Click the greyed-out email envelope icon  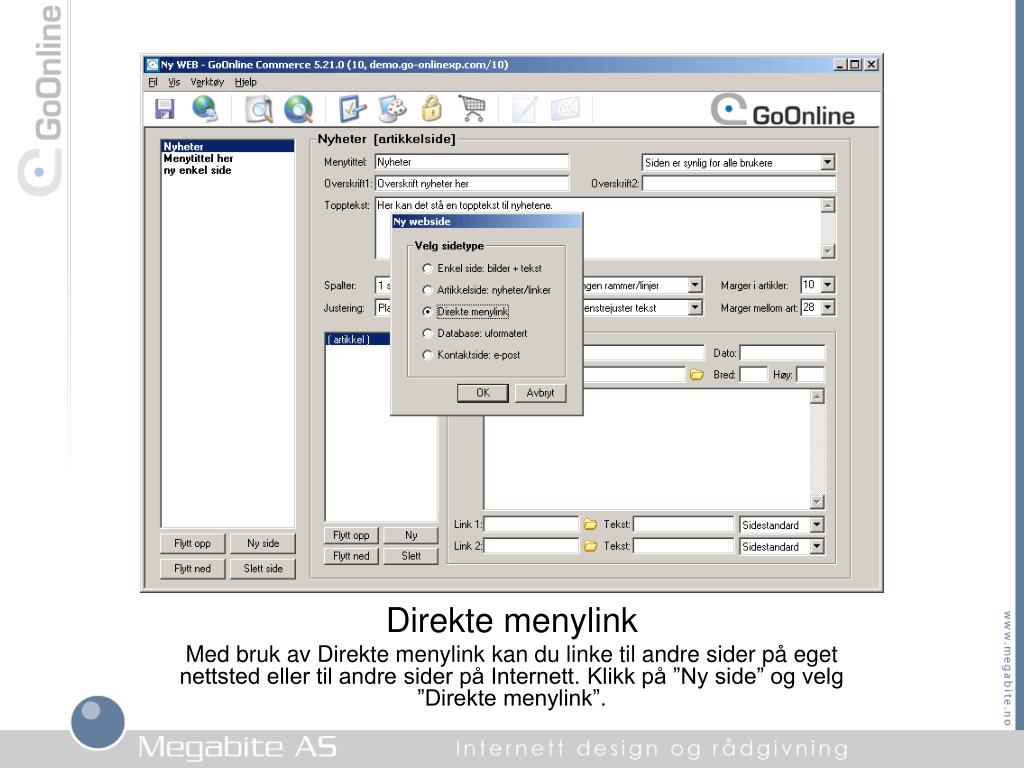click(565, 108)
